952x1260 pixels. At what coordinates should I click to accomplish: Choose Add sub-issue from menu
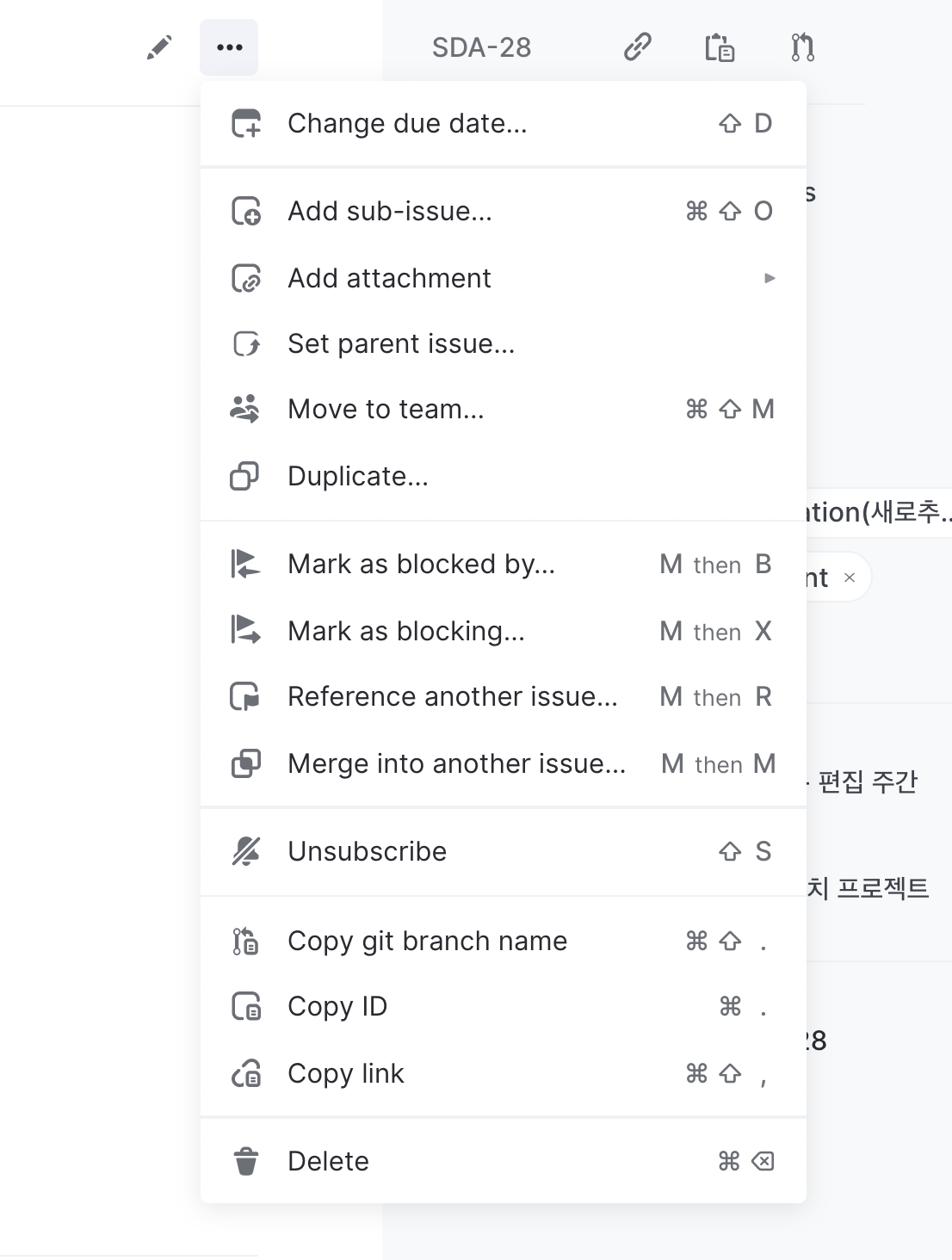point(390,212)
